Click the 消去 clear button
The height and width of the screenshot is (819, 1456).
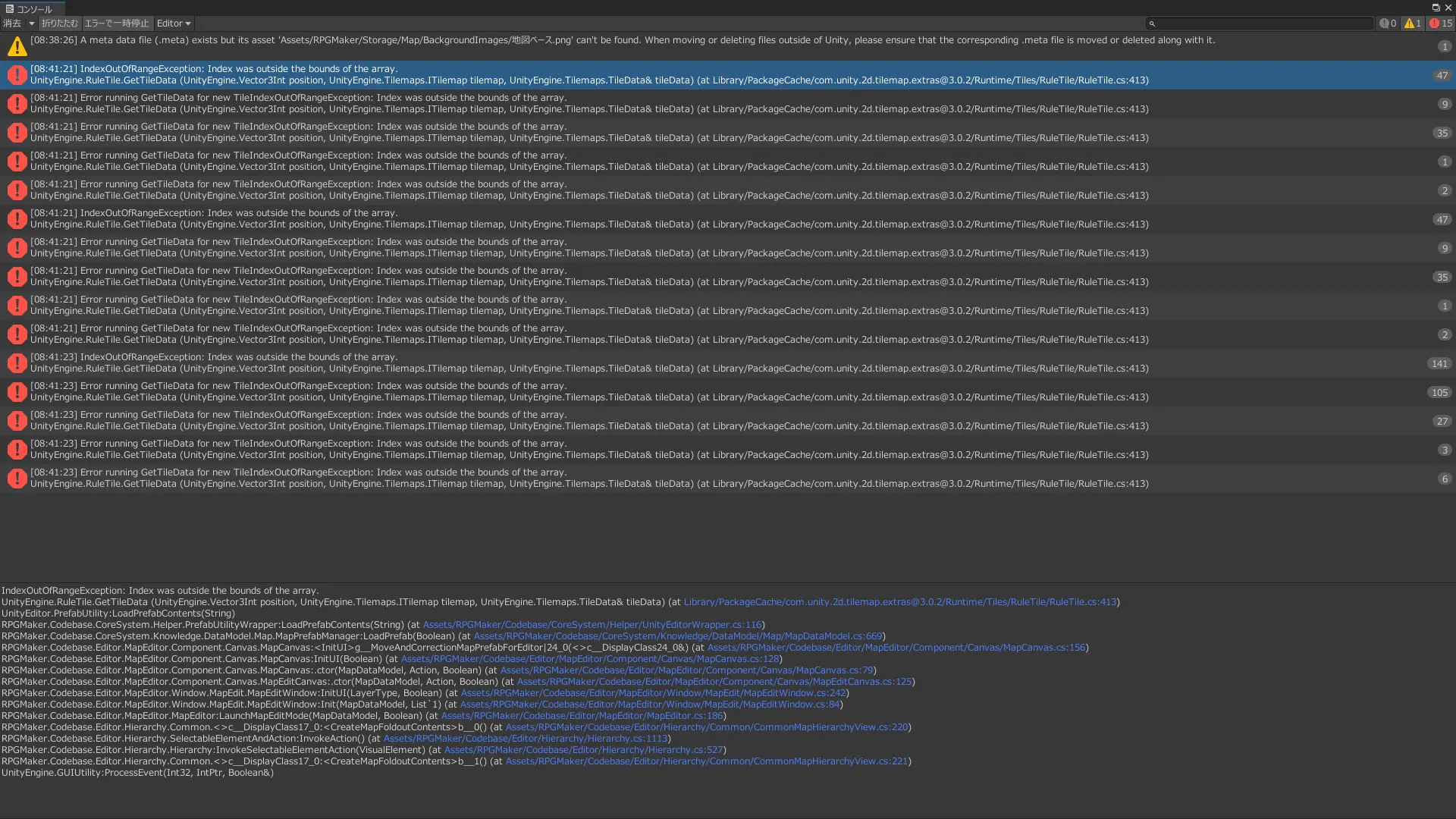coord(13,24)
